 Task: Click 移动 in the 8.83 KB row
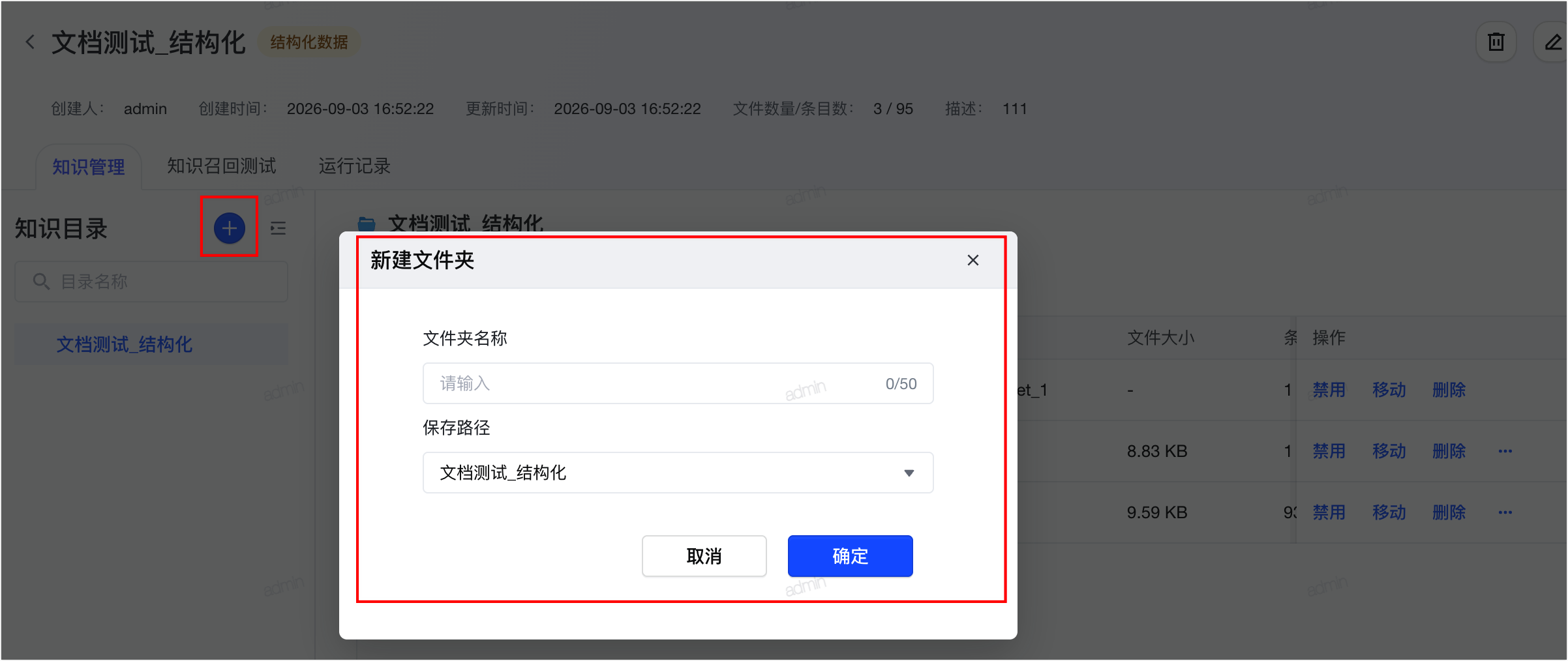(x=1389, y=451)
